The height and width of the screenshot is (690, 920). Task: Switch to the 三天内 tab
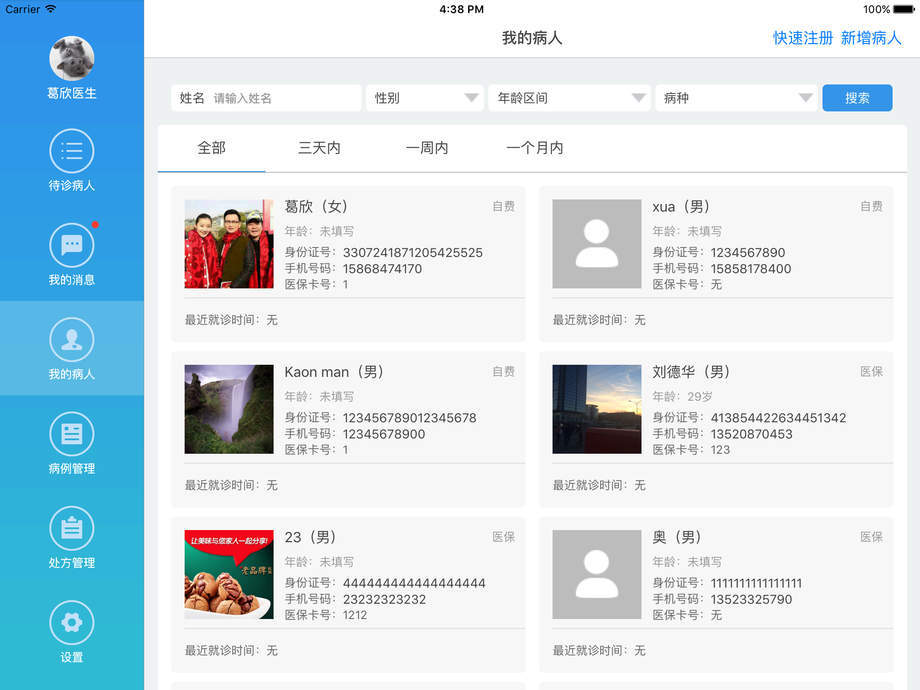click(x=319, y=148)
